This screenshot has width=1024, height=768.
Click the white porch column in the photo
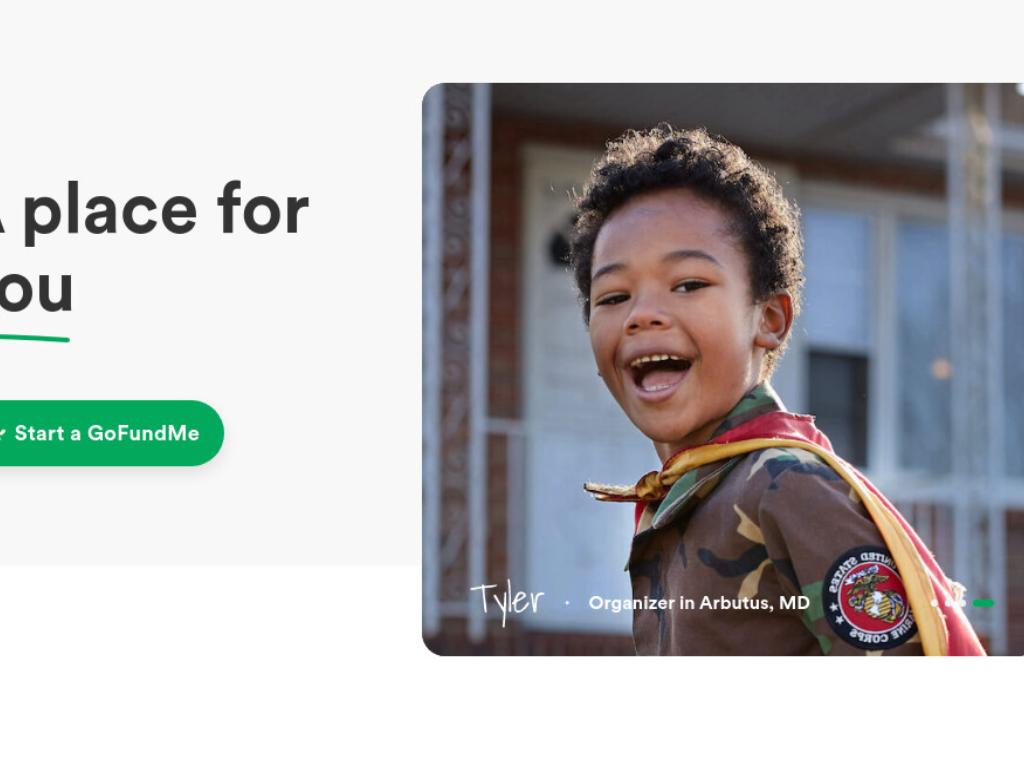(x=479, y=359)
